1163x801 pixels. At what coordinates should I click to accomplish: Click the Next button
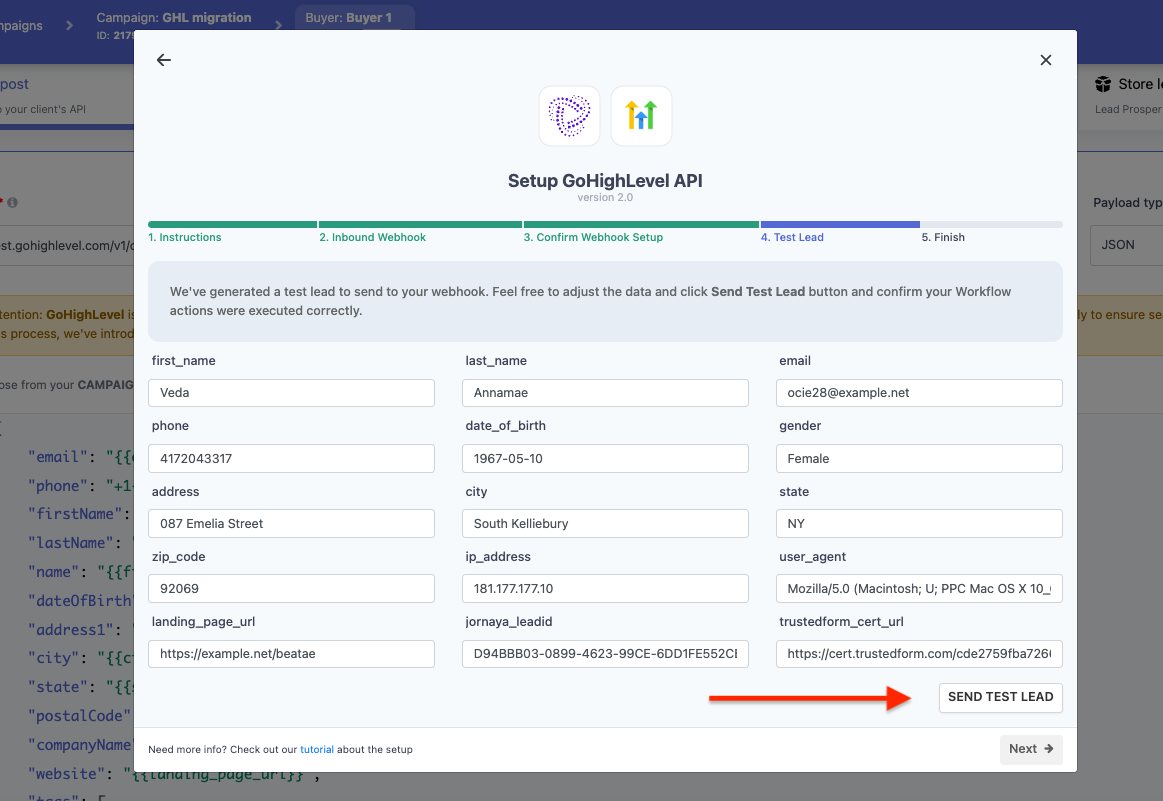coord(1031,749)
